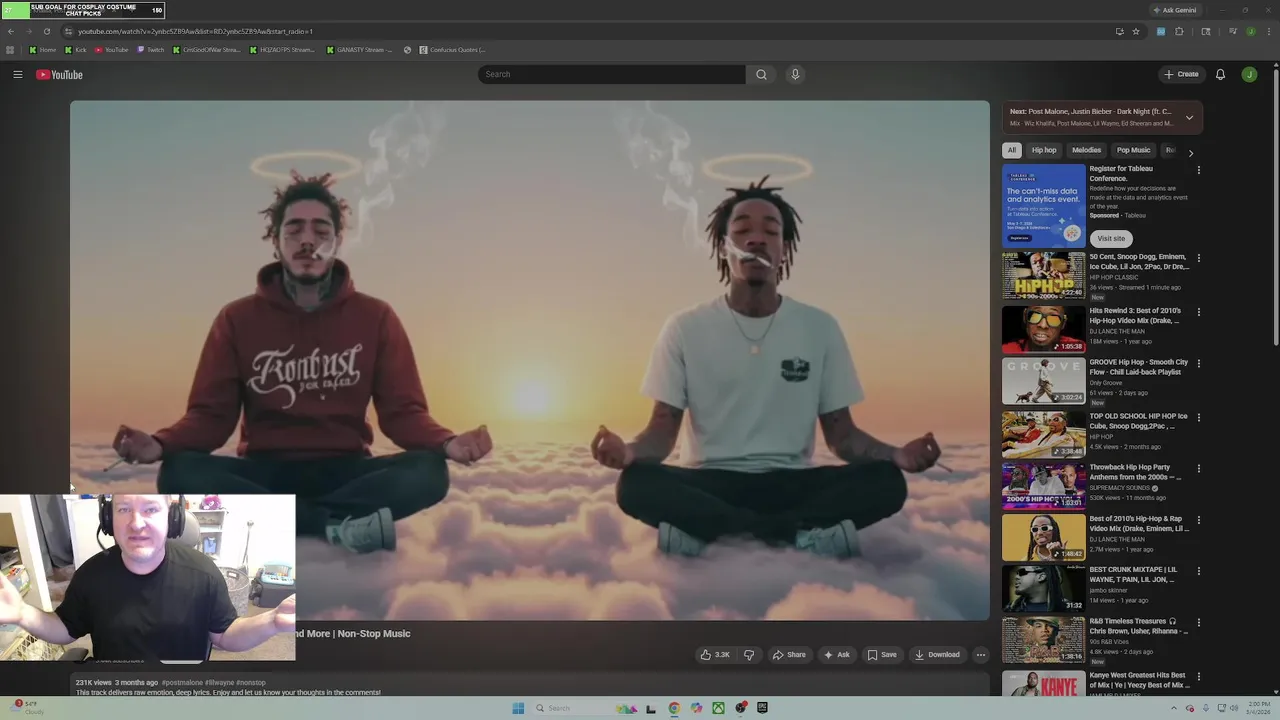The height and width of the screenshot is (720, 1280).
Task: Open the Confucius Quotes bookmark
Action: pyautogui.click(x=453, y=50)
